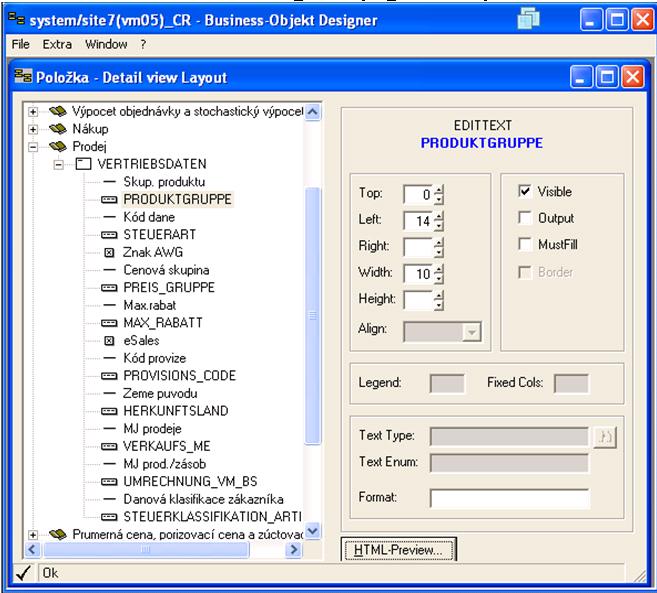This screenshot has width=657, height=593.
Task: Click the edit field icon beside UMRECHNUNG_VM_BS
Action: point(109,482)
